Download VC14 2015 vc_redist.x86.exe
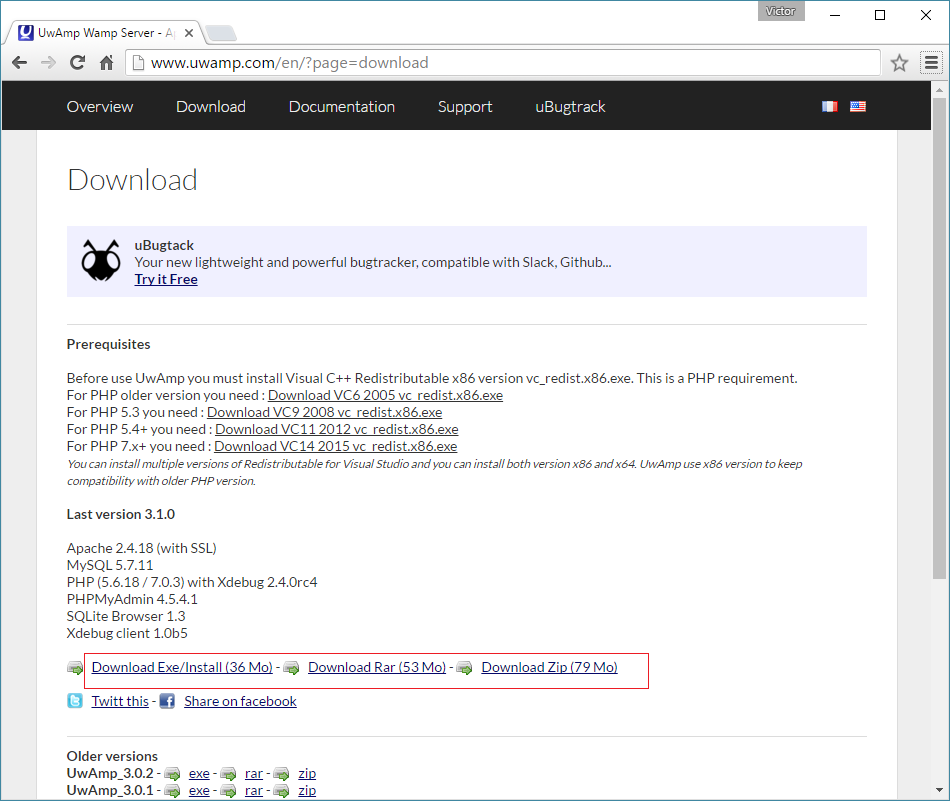Screen dimensions: 950x801 tap(335, 446)
